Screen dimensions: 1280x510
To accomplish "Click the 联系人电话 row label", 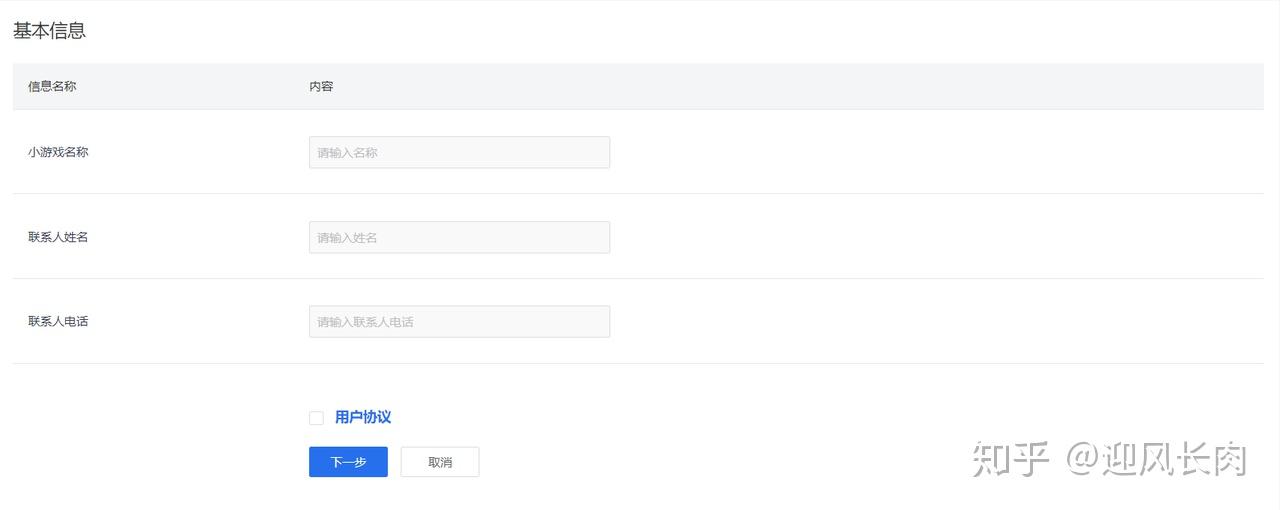I will pyautogui.click(x=58, y=321).
